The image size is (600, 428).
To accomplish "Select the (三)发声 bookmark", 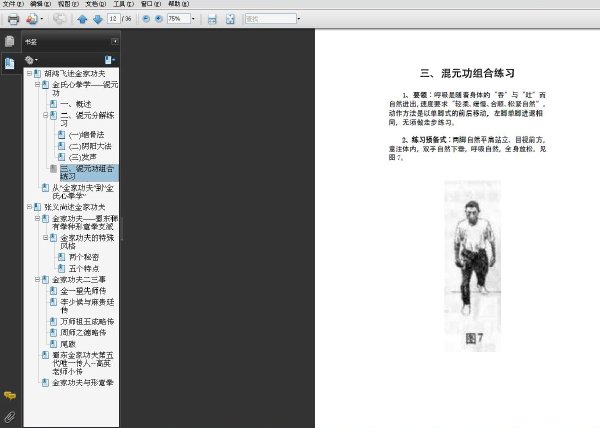I will 83,157.
